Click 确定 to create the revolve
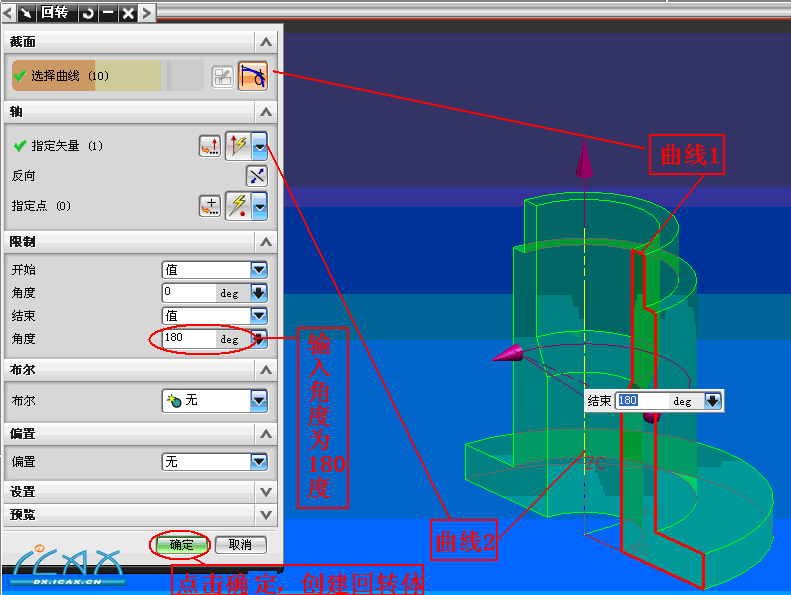Viewport: 791px width, 595px height. click(x=181, y=545)
